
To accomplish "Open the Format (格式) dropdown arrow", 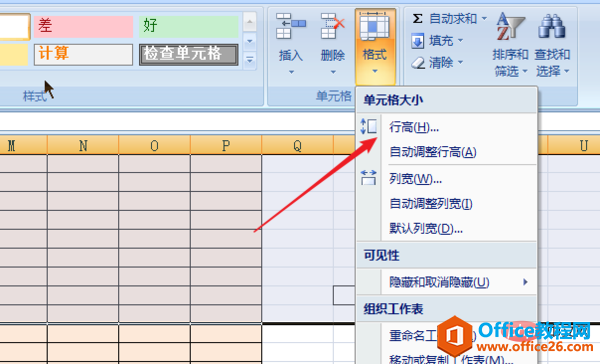I will point(375,71).
